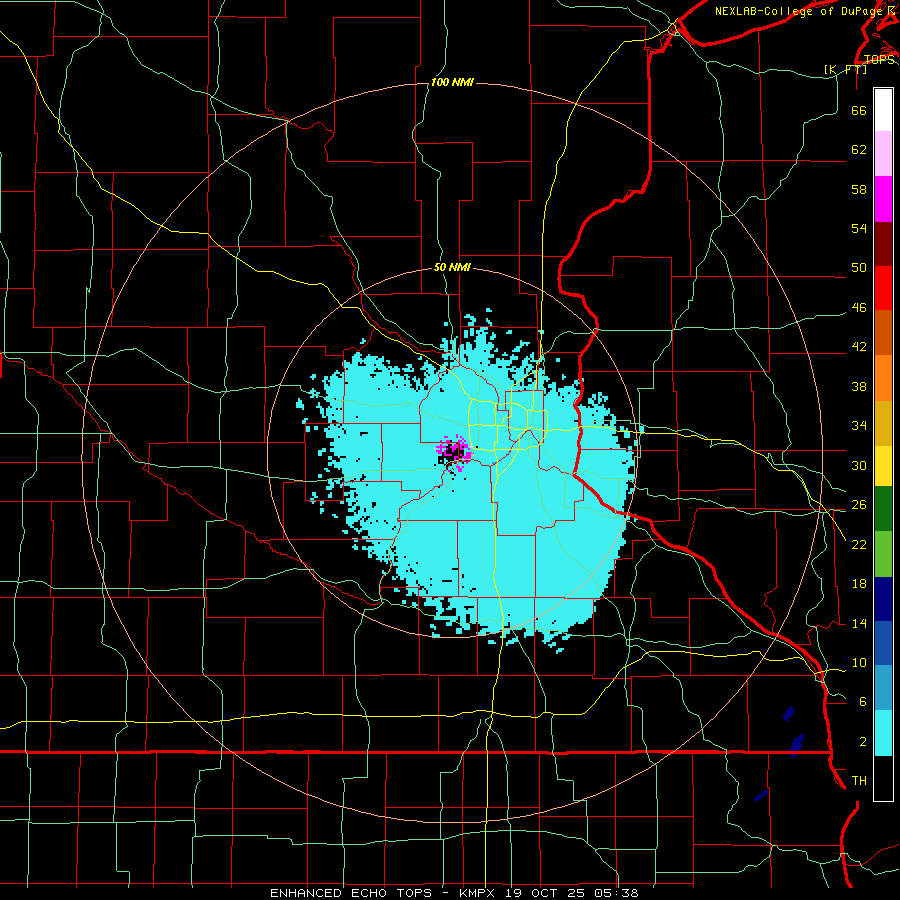
Task: Click the medium blue legend swatch
Action: pos(883,643)
